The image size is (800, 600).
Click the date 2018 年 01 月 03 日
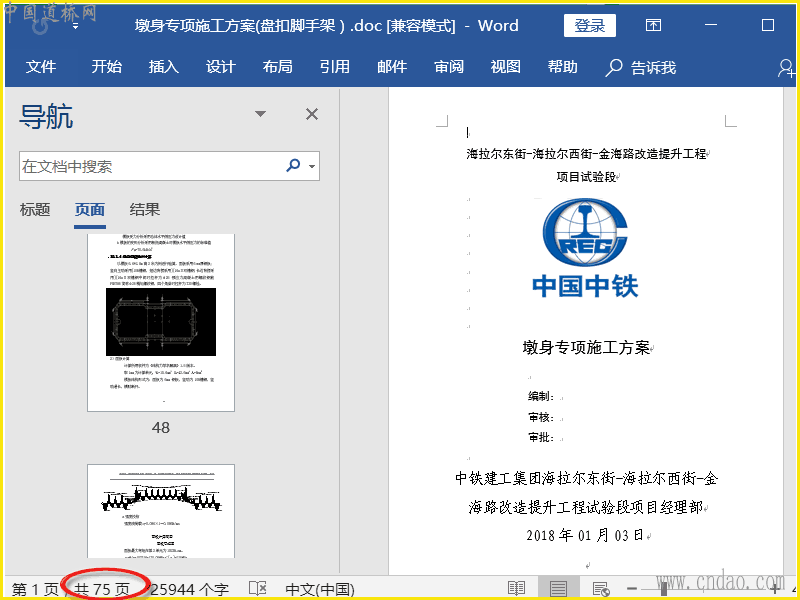click(585, 535)
